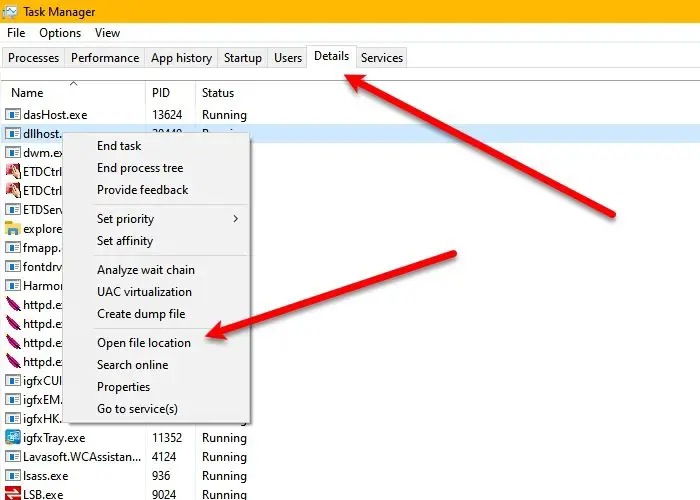Click PID value 13624
This screenshot has width=700, height=500.
[x=167, y=115]
